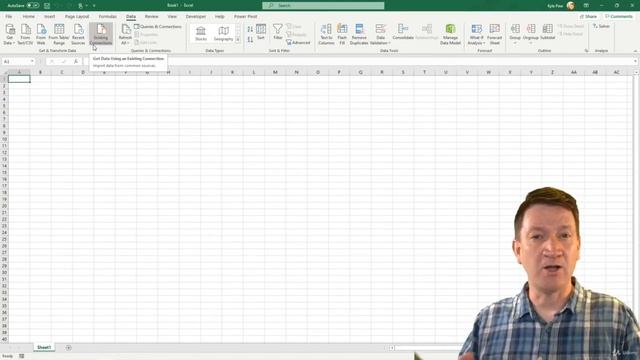Switch to the Review tab
The height and width of the screenshot is (360, 640).
[x=151, y=16]
